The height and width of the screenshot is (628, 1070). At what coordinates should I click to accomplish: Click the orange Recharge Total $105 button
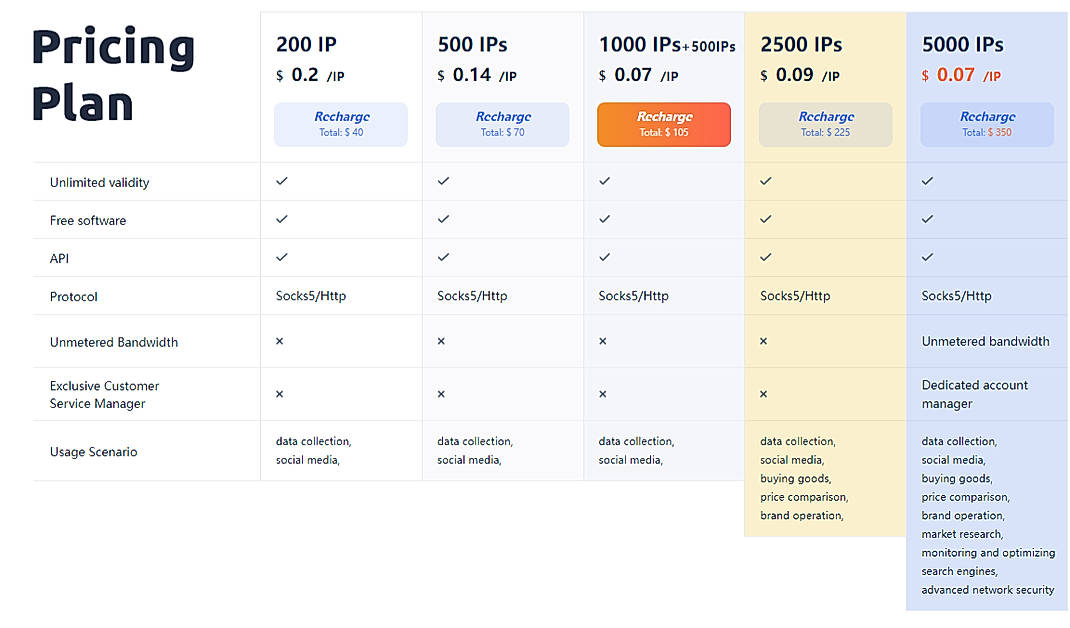(663, 123)
